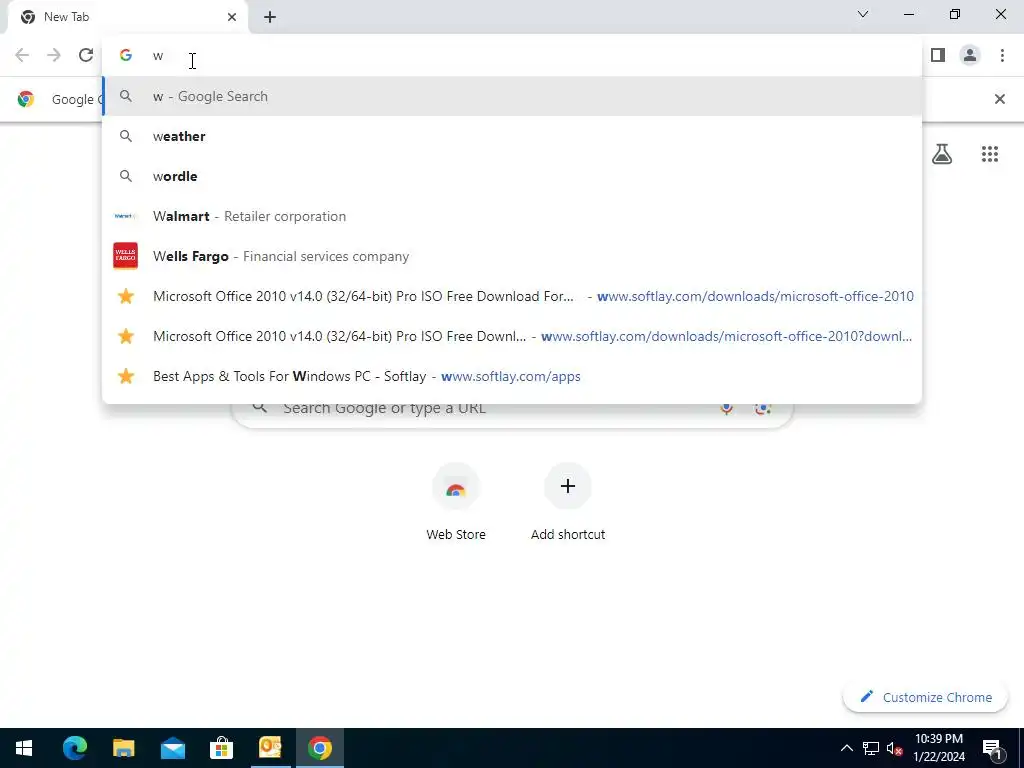Click the muted volume tray icon
1024x768 pixels.
click(895, 748)
